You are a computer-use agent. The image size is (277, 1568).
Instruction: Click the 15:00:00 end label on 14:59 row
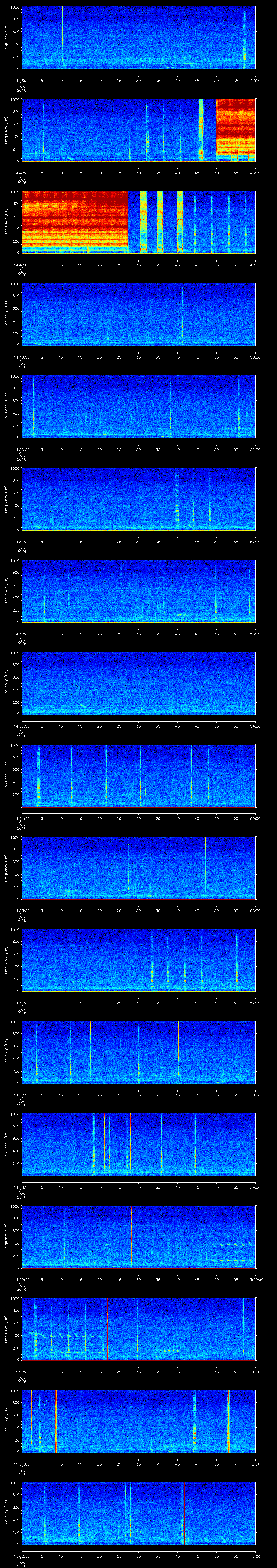[x=255, y=1279]
